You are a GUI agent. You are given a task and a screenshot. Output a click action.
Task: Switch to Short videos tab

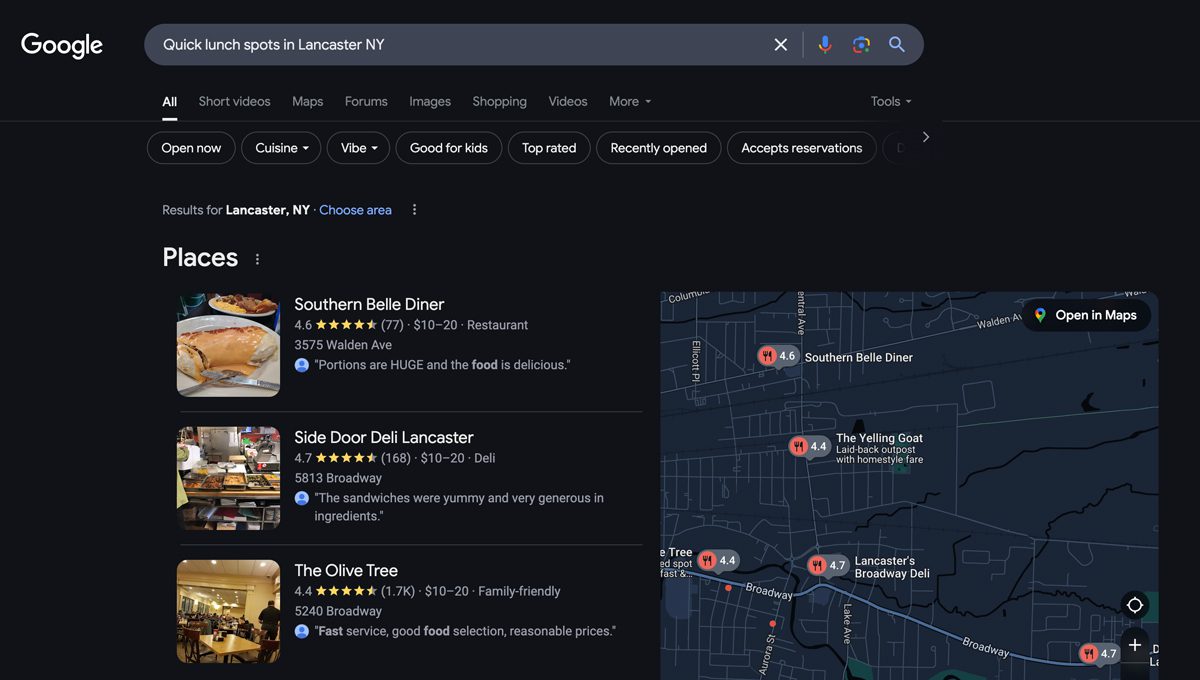click(x=234, y=101)
